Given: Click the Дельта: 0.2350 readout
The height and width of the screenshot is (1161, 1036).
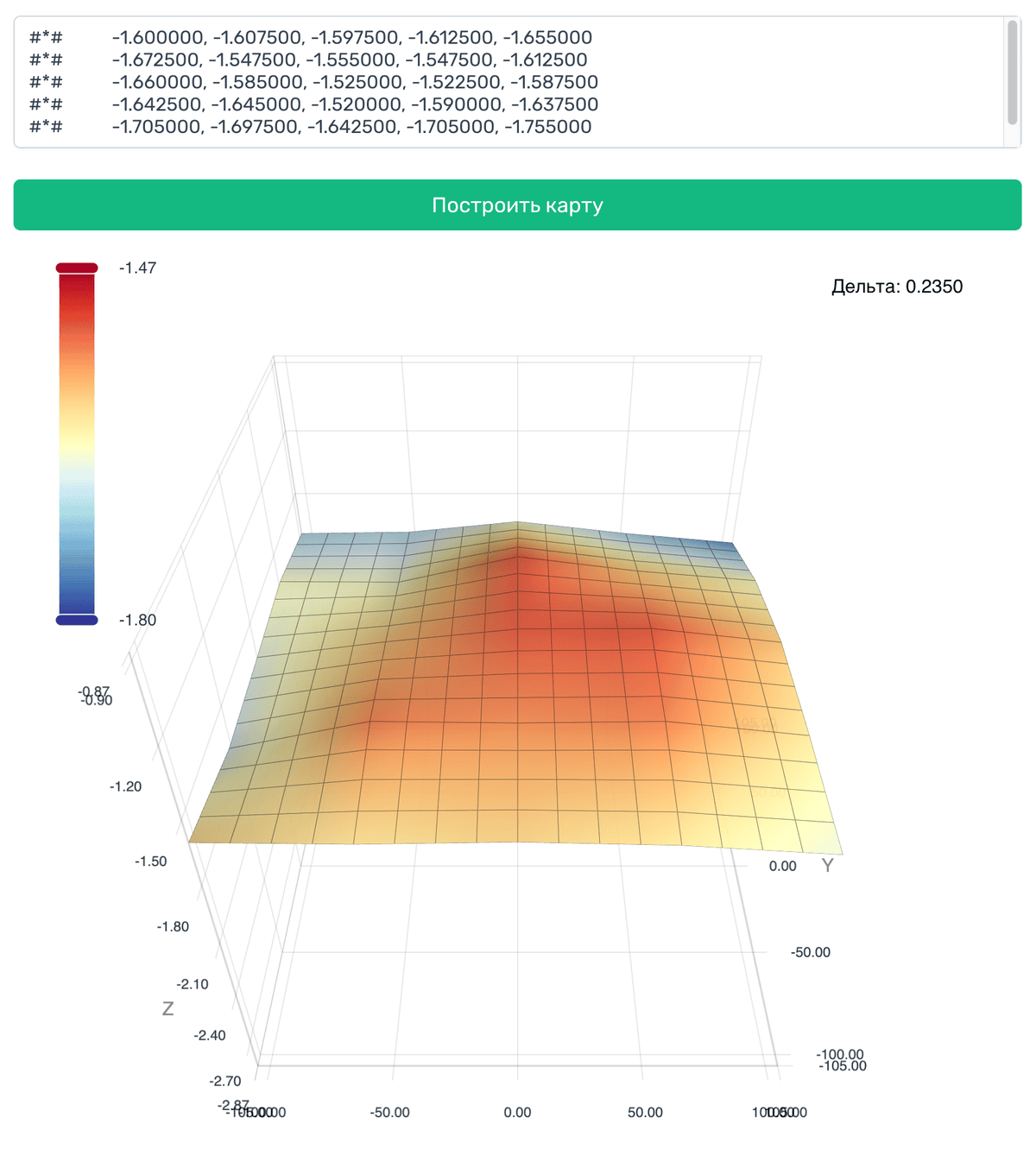Looking at the screenshot, I should [896, 287].
